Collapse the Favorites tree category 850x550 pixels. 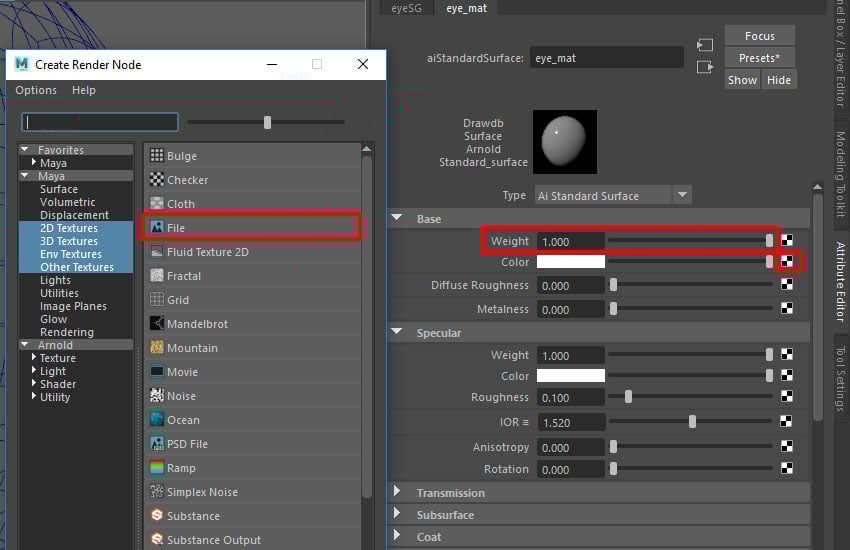click(25, 149)
